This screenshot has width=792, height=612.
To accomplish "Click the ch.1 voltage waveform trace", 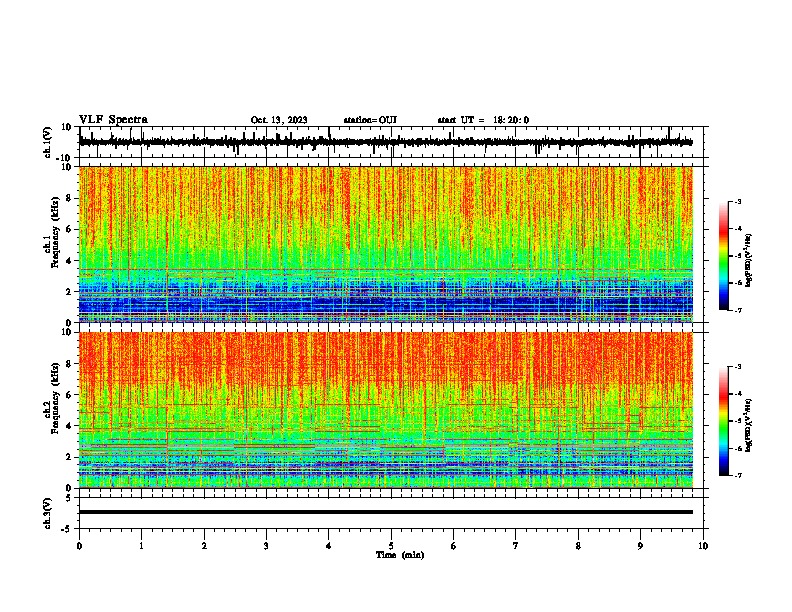I will [386, 142].
